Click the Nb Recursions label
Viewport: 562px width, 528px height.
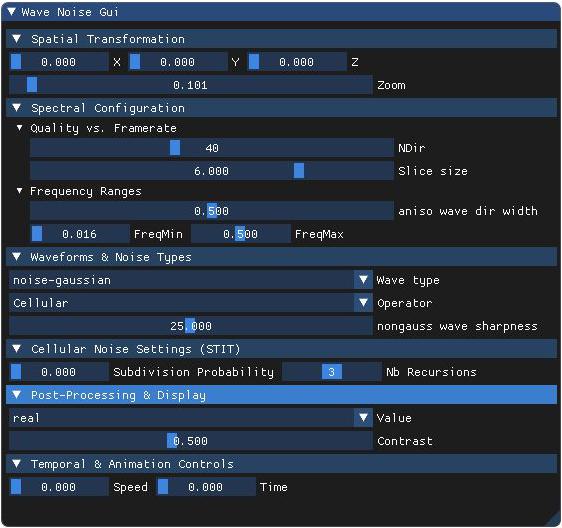click(x=431, y=372)
